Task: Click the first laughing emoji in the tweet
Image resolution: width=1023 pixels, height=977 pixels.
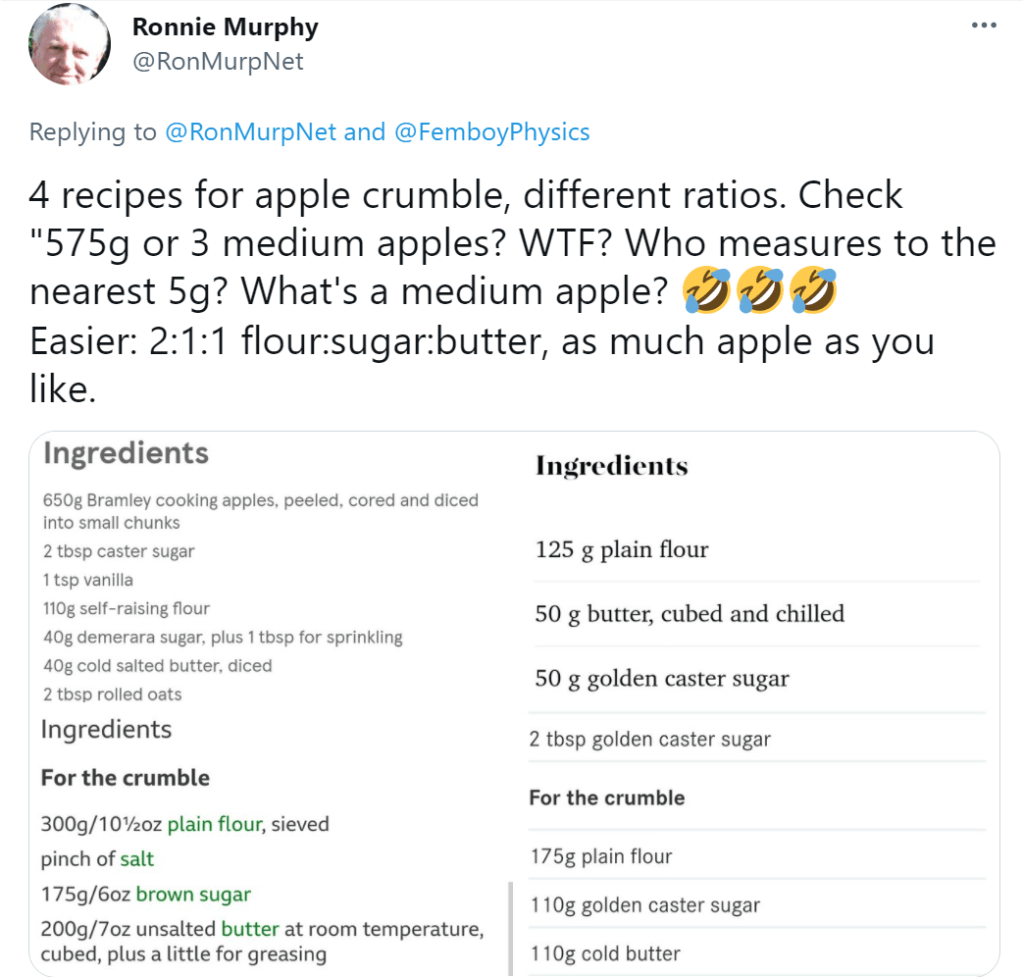Action: click(706, 292)
